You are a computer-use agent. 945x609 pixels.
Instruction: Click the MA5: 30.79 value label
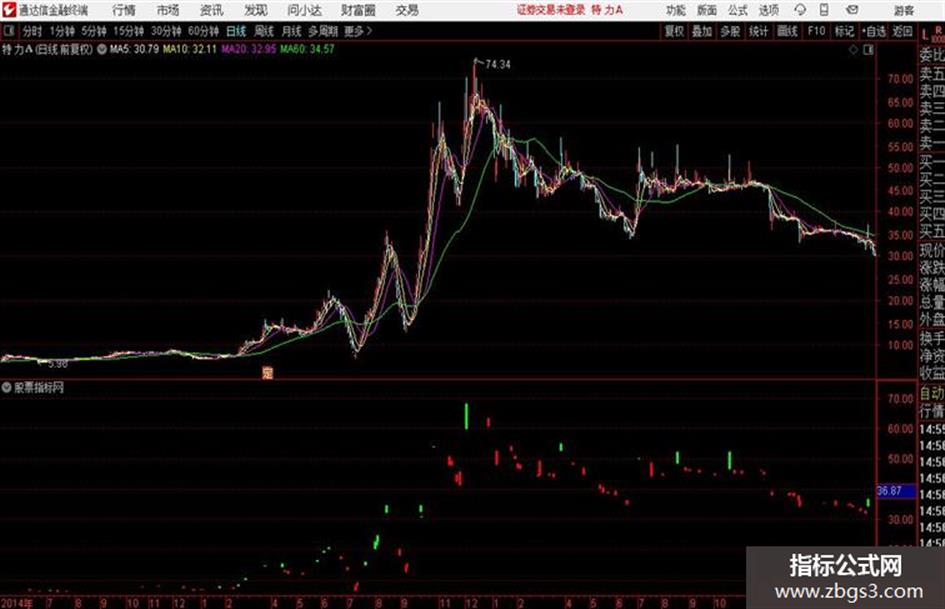pyautogui.click(x=134, y=49)
